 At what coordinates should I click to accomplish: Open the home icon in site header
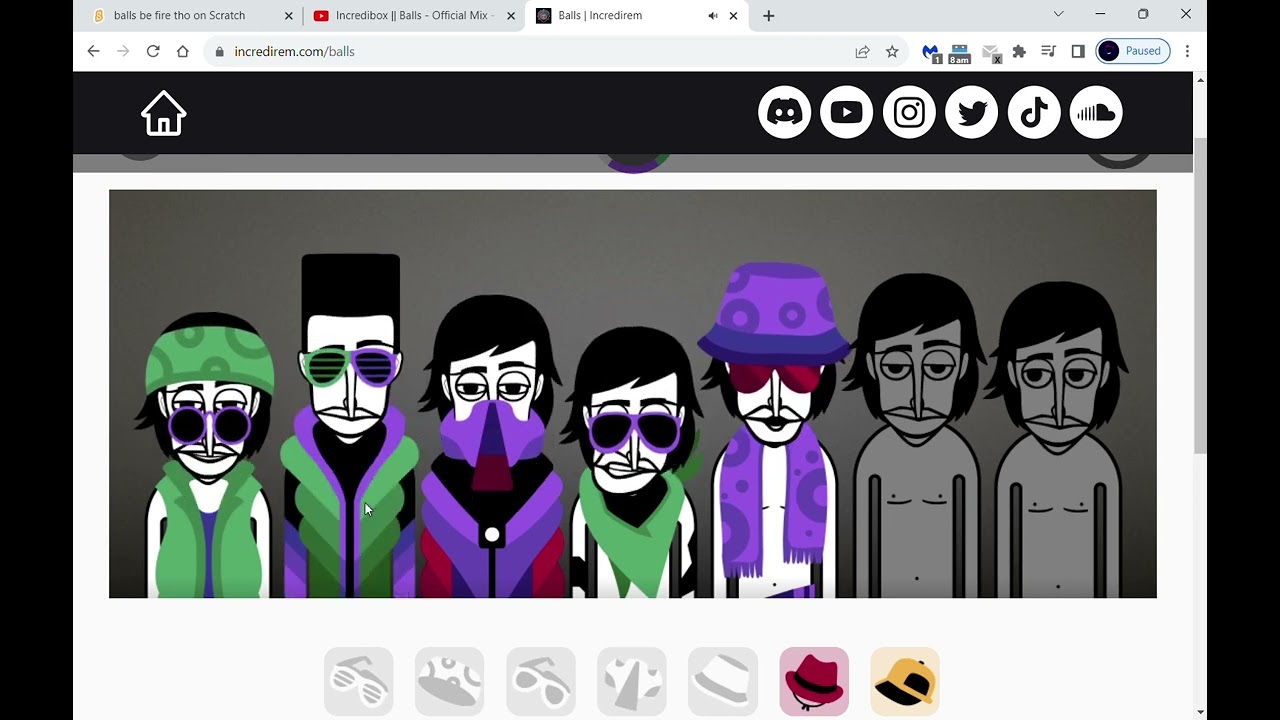point(164,113)
